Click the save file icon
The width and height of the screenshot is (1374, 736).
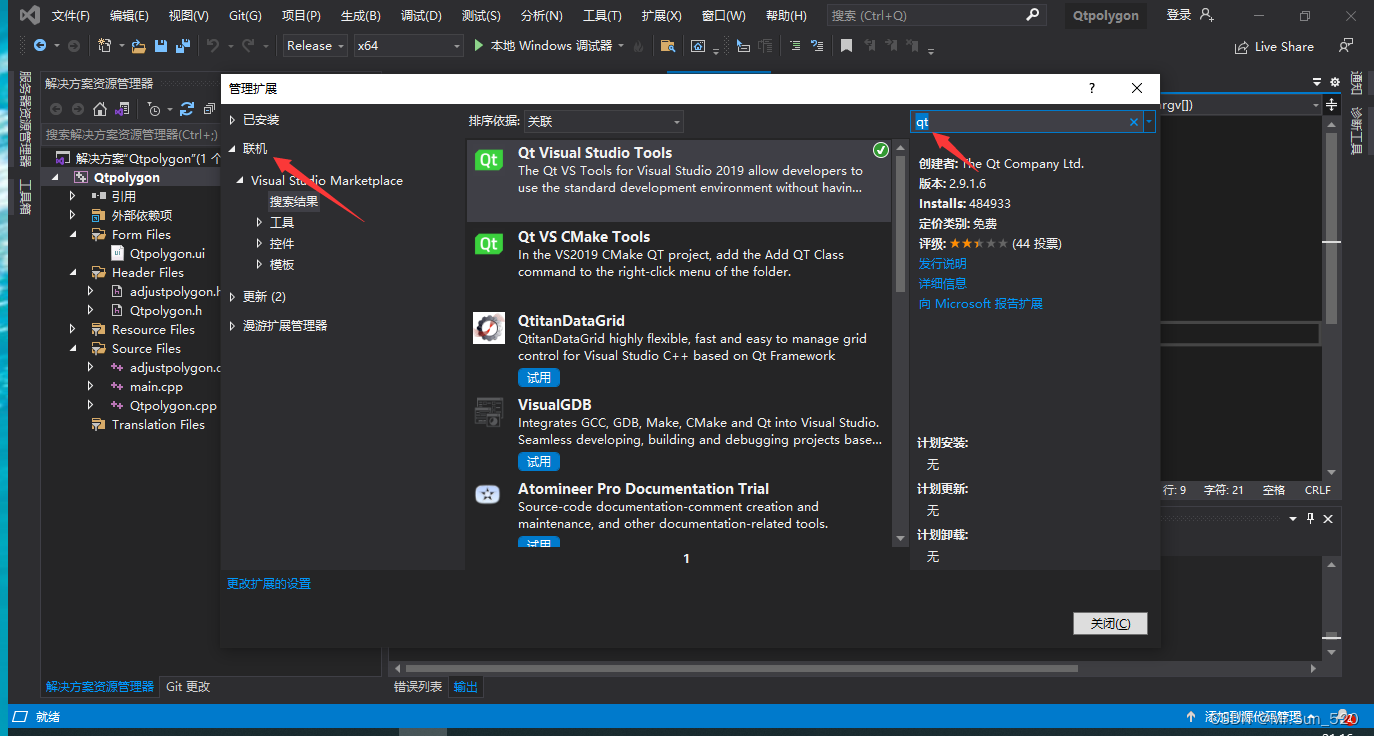[x=161, y=46]
